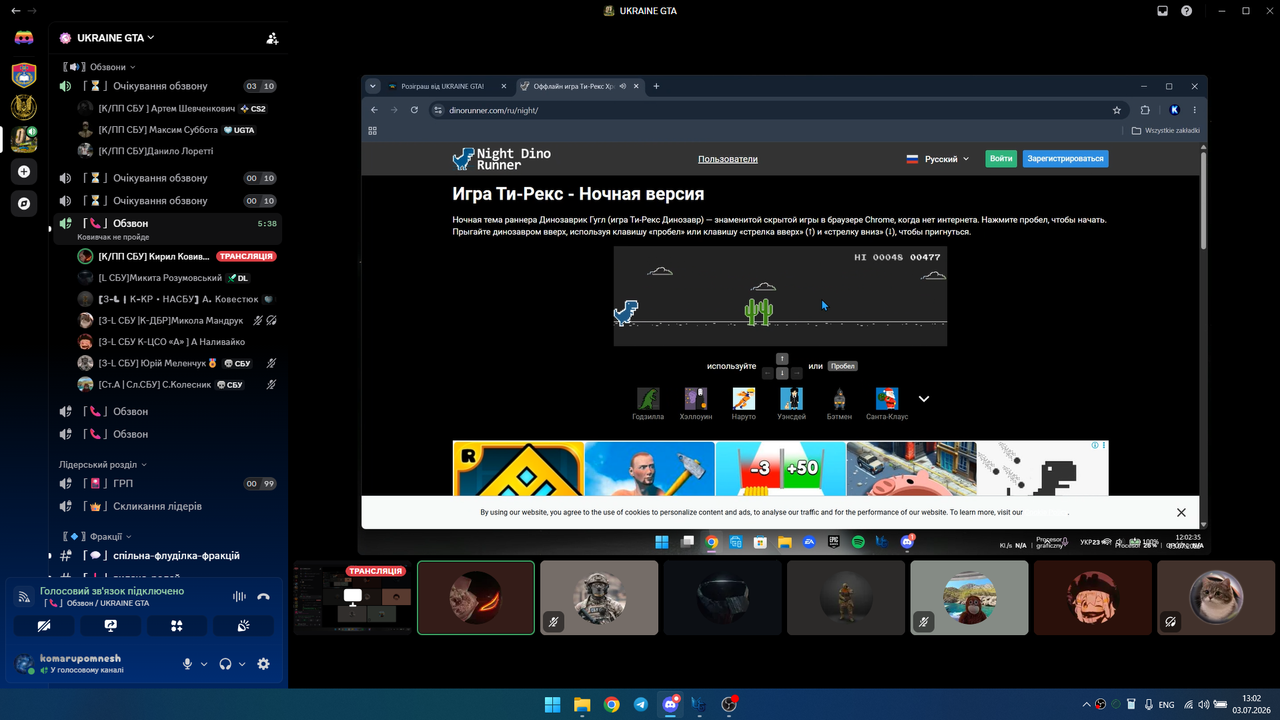Viewport: 1280px width, 720px height.
Task: Open the Discover servers compass icon
Action: pos(24,203)
